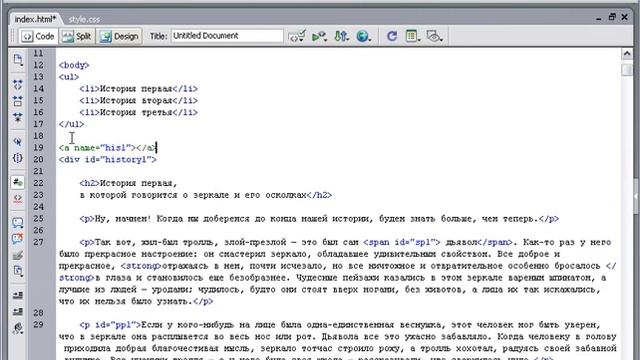640x360 pixels.
Task: Switch to Split view
Action: [x=77, y=36]
